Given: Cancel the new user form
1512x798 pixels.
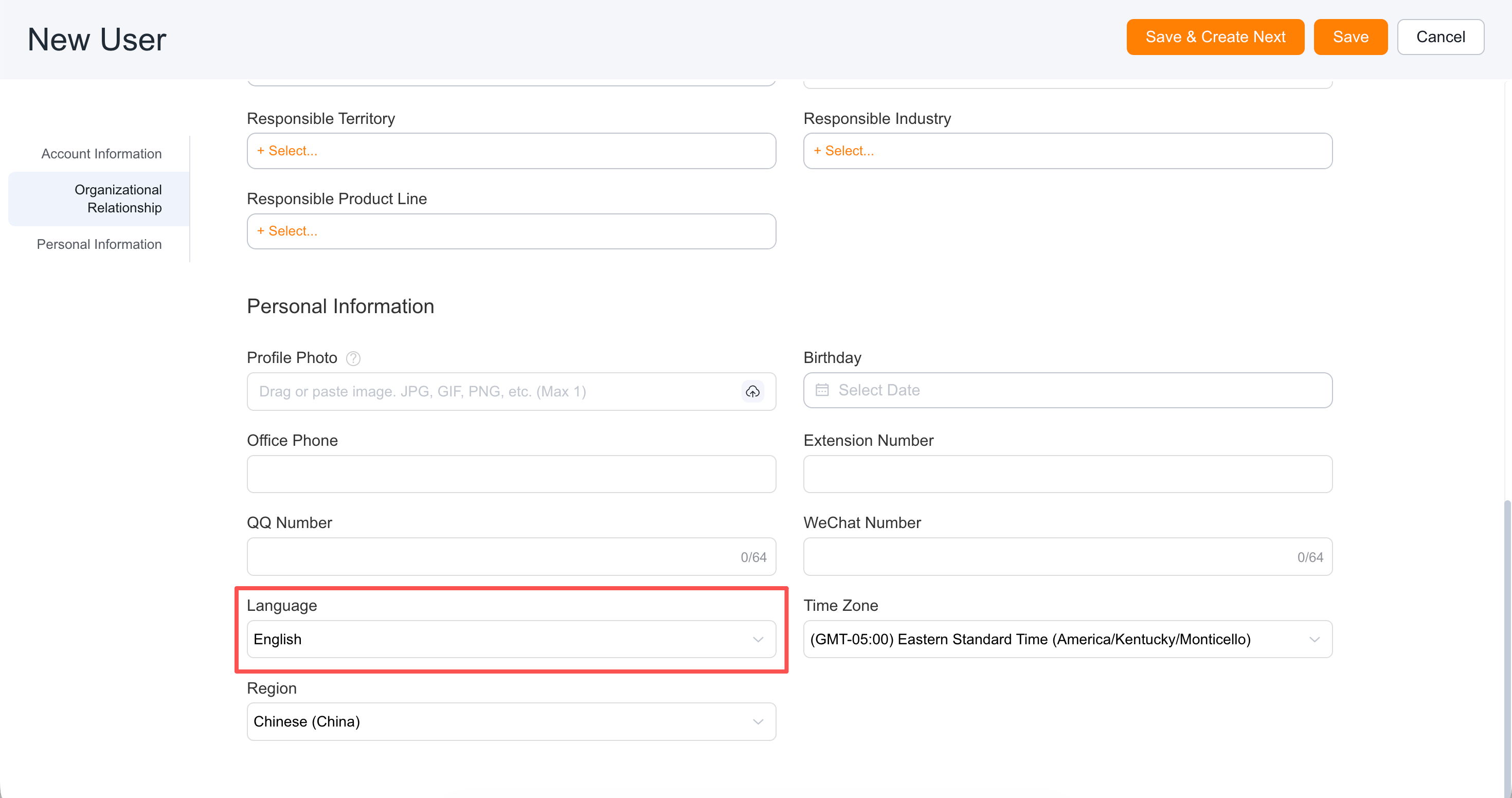Looking at the screenshot, I should coord(1441,37).
